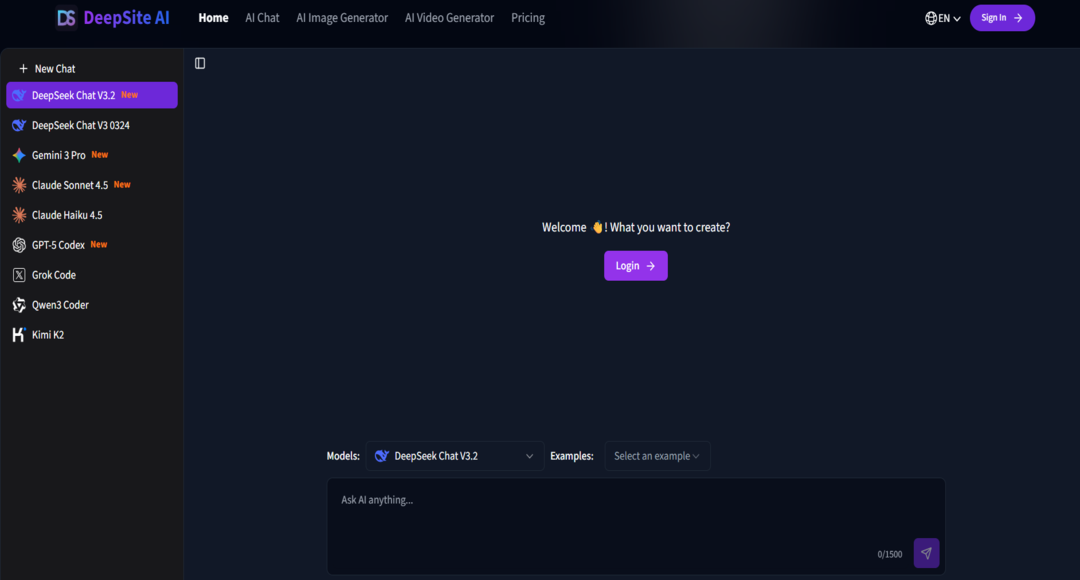Pick the Qwen3 Coder icon
Screen dimensions: 1080x580
pyautogui.click(x=19, y=305)
